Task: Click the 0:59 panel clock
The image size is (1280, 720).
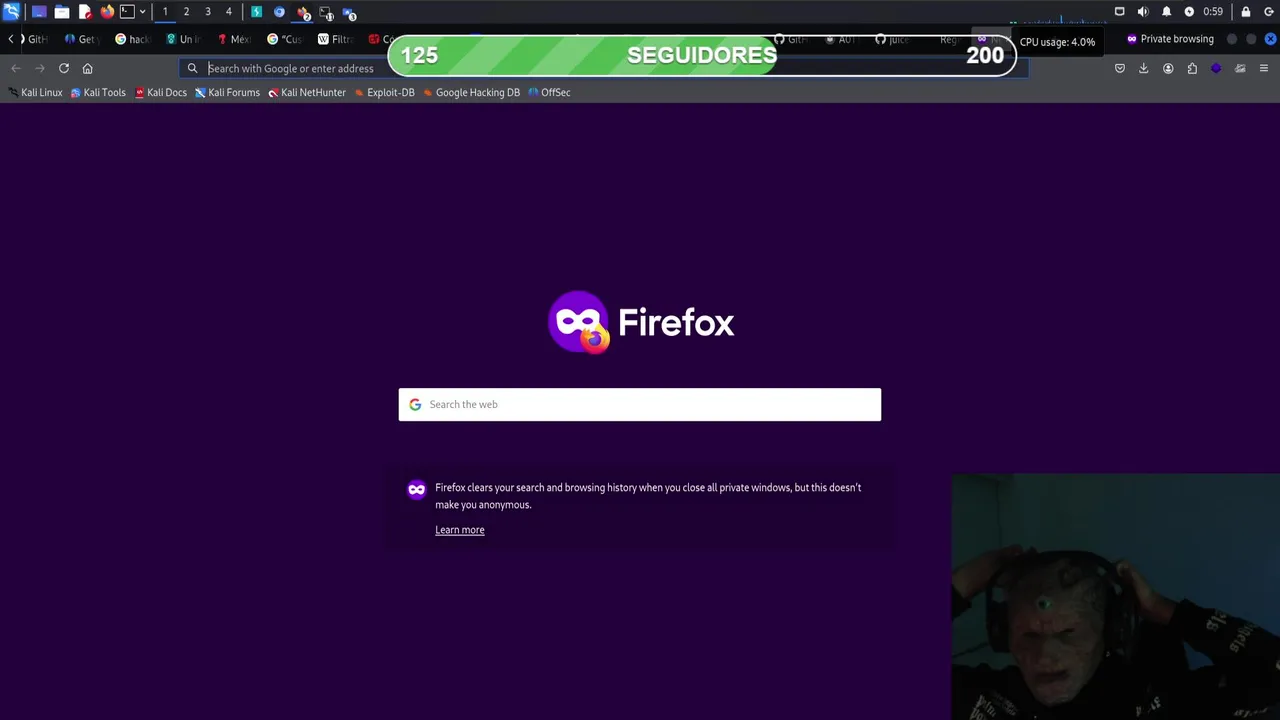Action: (x=1213, y=12)
